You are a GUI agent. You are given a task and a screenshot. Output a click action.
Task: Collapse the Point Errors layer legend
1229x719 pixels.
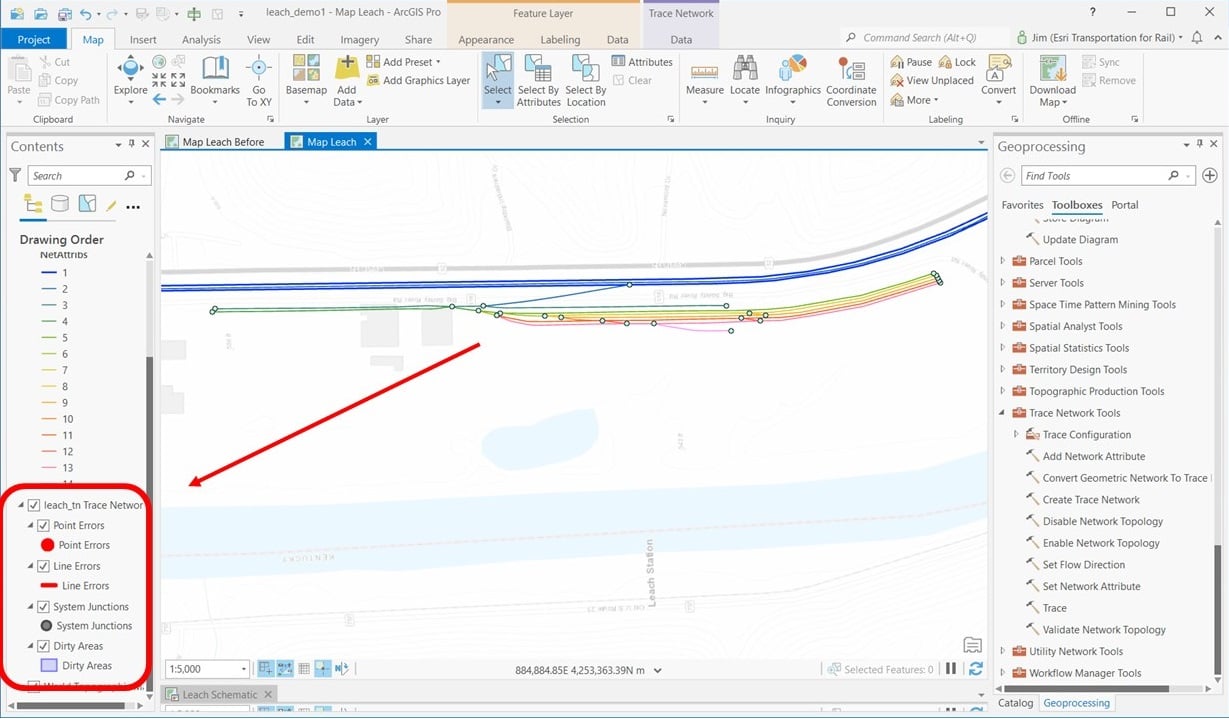tap(31, 525)
